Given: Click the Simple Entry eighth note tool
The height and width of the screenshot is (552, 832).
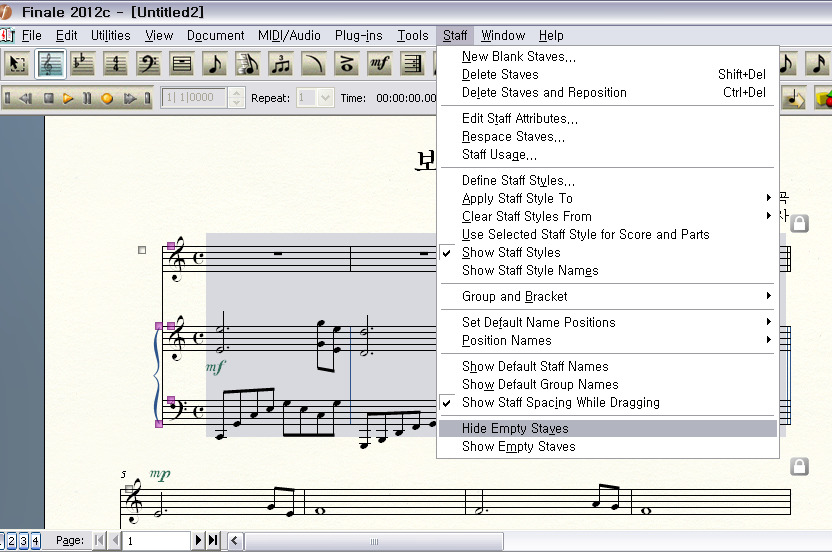Looking at the screenshot, I should [x=214, y=64].
